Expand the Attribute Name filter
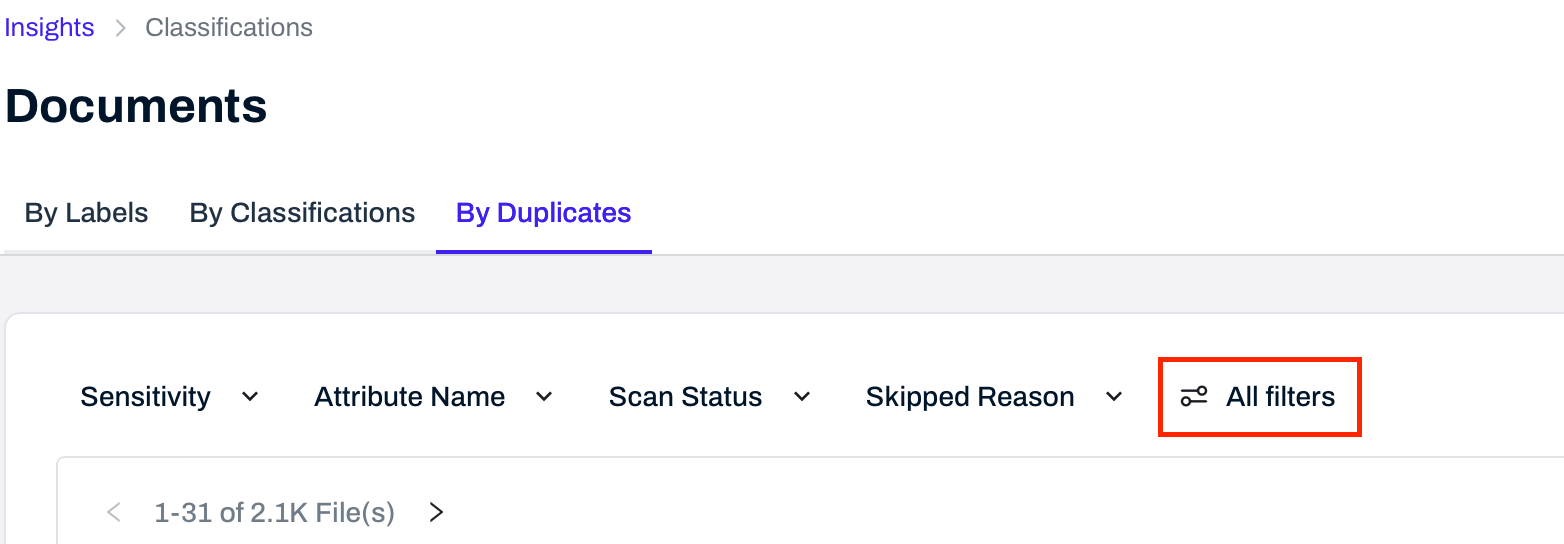The height and width of the screenshot is (544, 1564). pos(410,397)
